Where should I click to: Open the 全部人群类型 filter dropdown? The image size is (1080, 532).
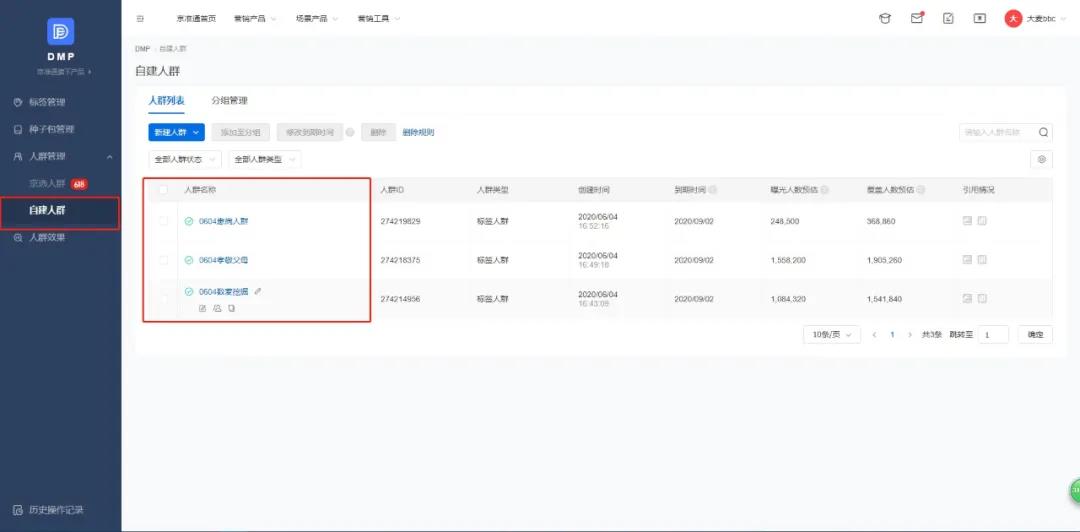(264, 159)
